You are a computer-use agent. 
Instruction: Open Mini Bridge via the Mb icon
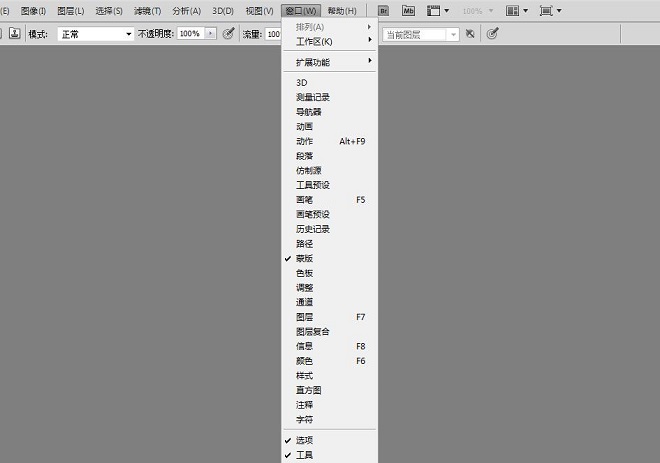pos(408,10)
